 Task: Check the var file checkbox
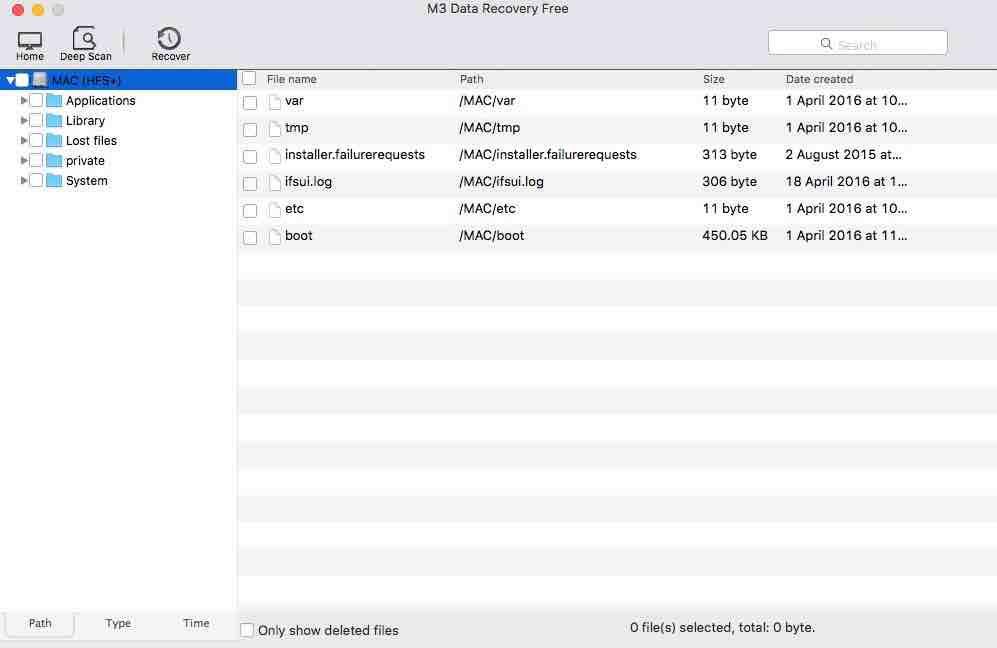(x=250, y=102)
